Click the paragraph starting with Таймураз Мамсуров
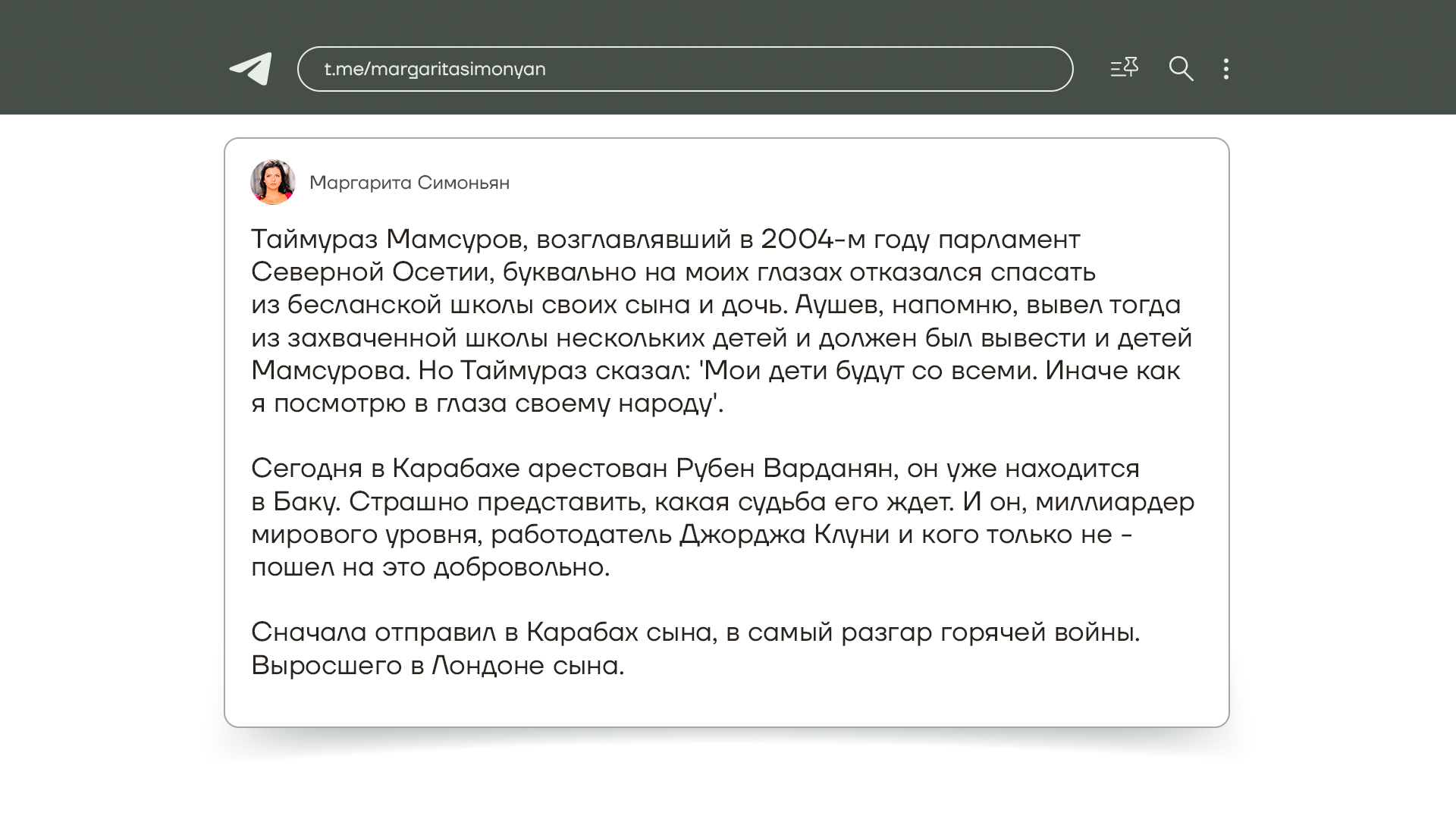This screenshot has width=1456, height=819. [x=720, y=321]
